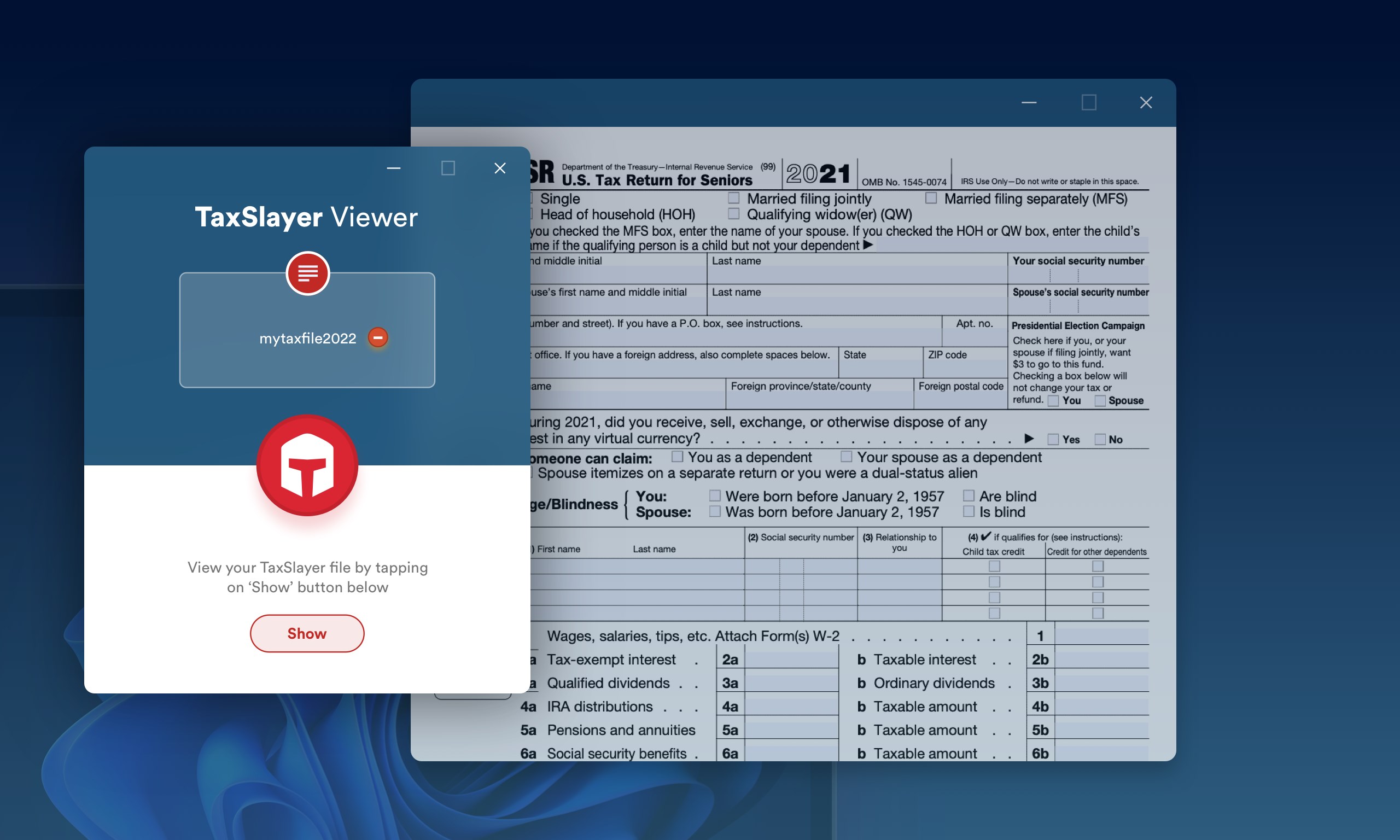This screenshot has height=840, width=1400.
Task: Maximize the TaxSlayer Viewer window
Action: (x=447, y=168)
